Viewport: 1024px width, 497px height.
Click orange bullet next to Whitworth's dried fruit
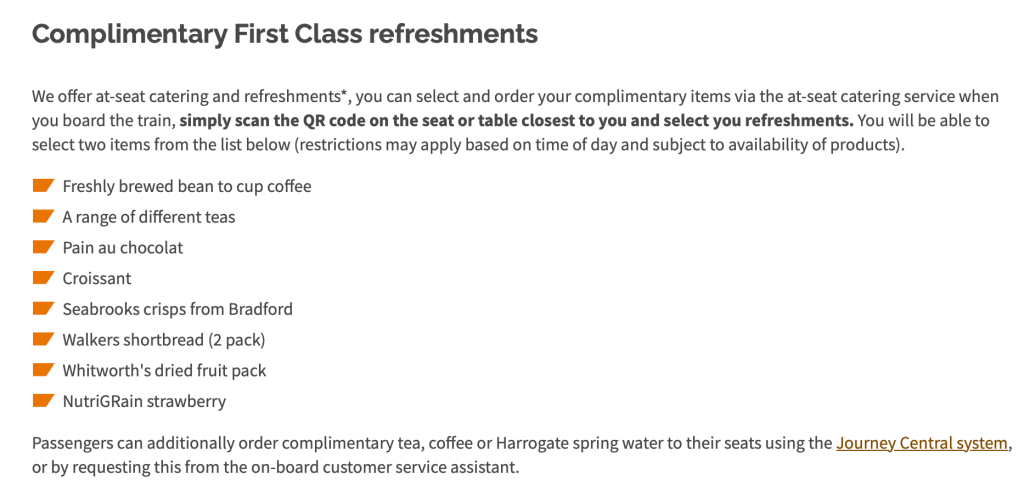(x=43, y=370)
